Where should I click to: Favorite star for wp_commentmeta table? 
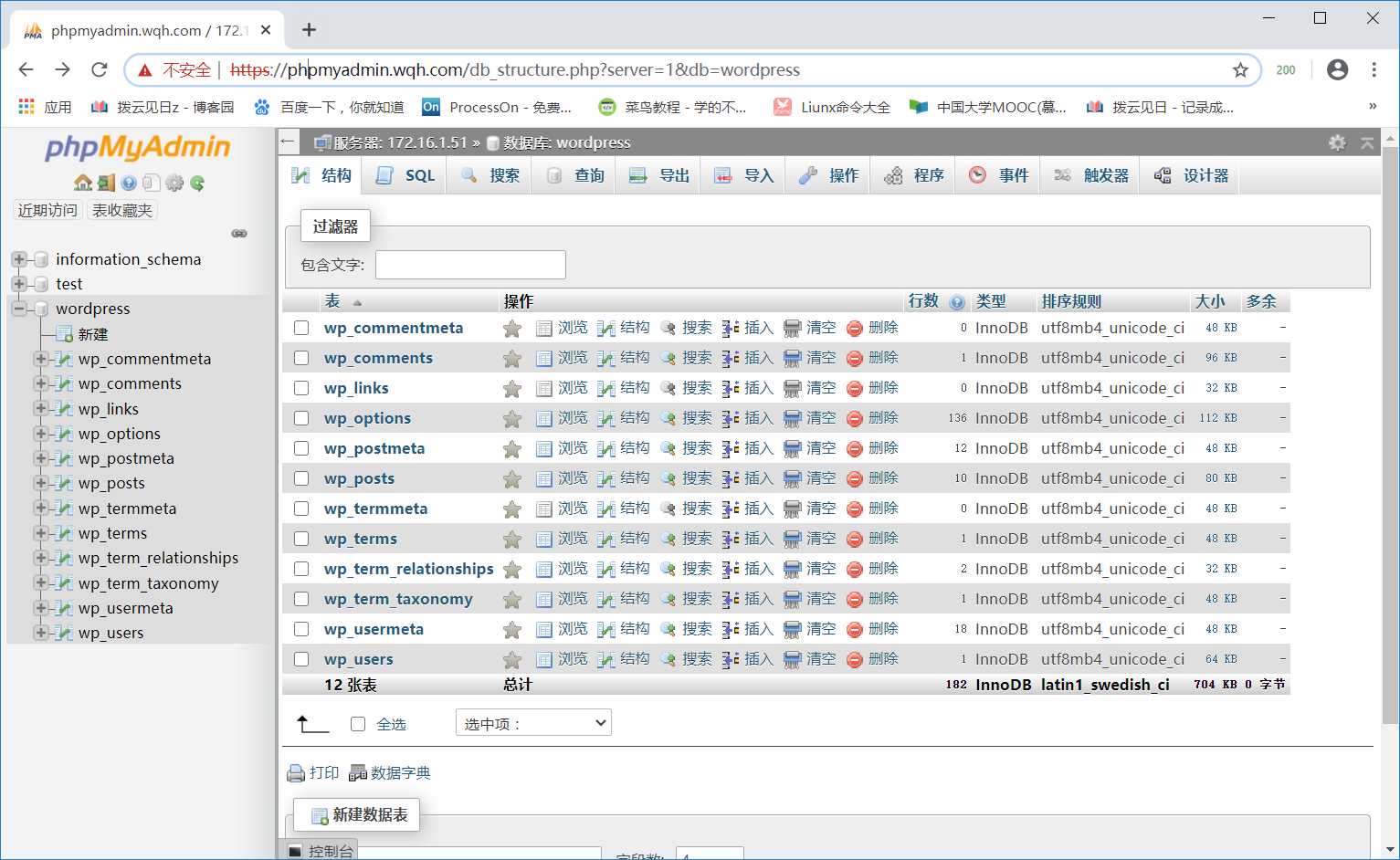click(512, 329)
